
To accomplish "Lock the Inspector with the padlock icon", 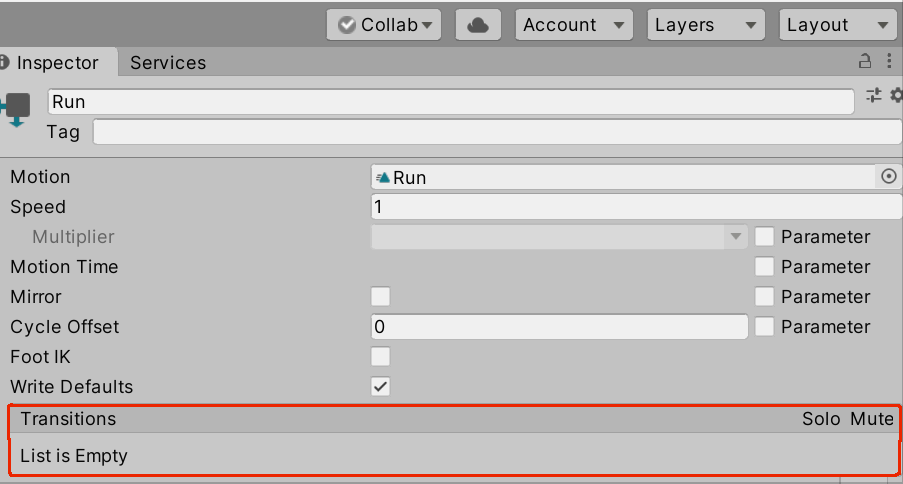I will coord(865,62).
